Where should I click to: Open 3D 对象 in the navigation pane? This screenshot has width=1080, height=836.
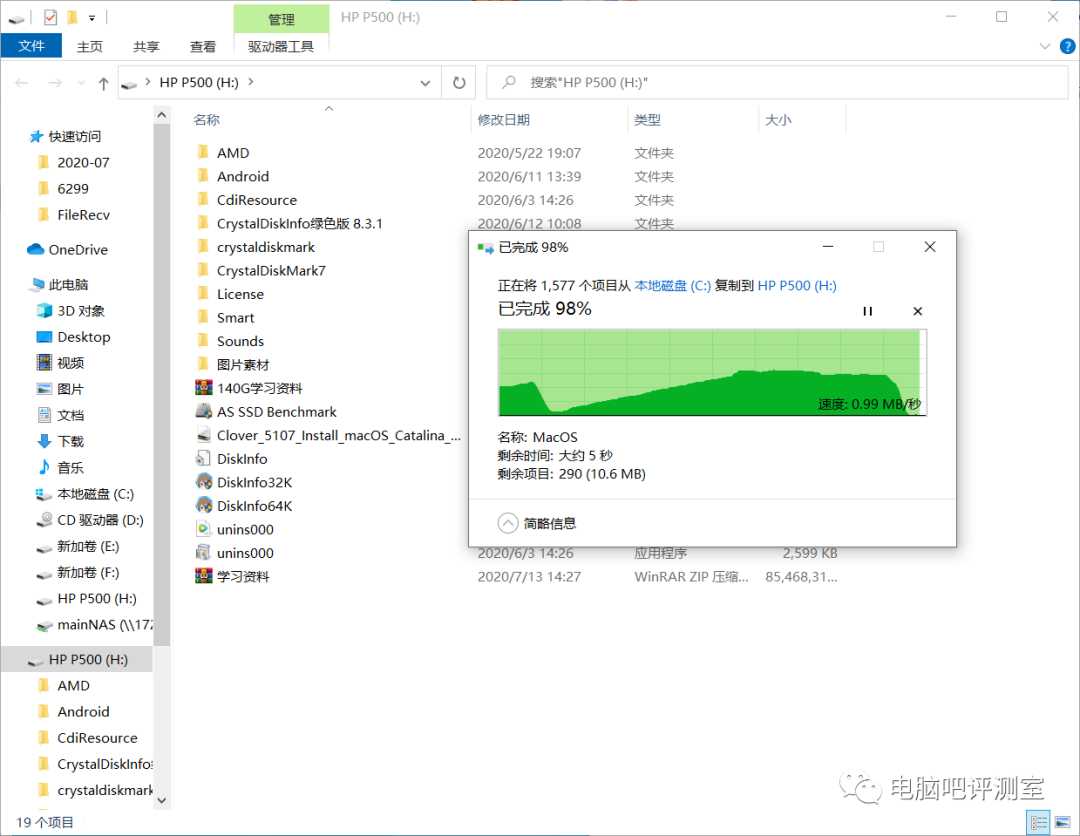(81, 311)
